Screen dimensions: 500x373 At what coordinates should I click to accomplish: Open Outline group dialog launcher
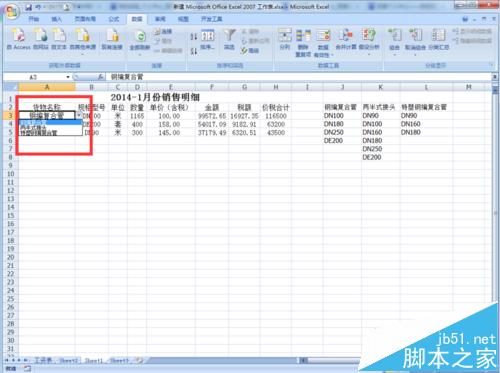point(492,65)
